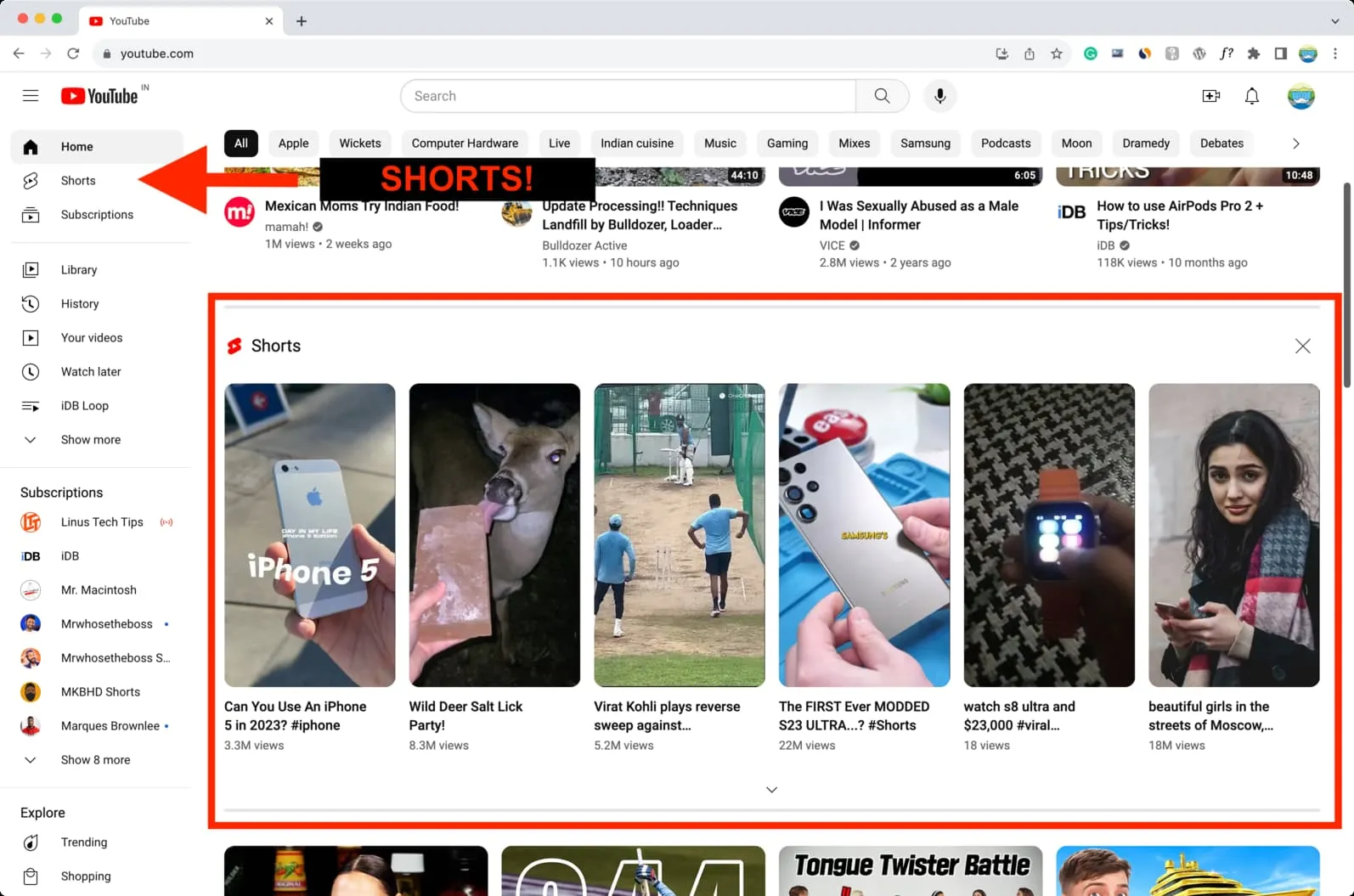Go back in browser history
The height and width of the screenshot is (896, 1354).
coord(19,54)
